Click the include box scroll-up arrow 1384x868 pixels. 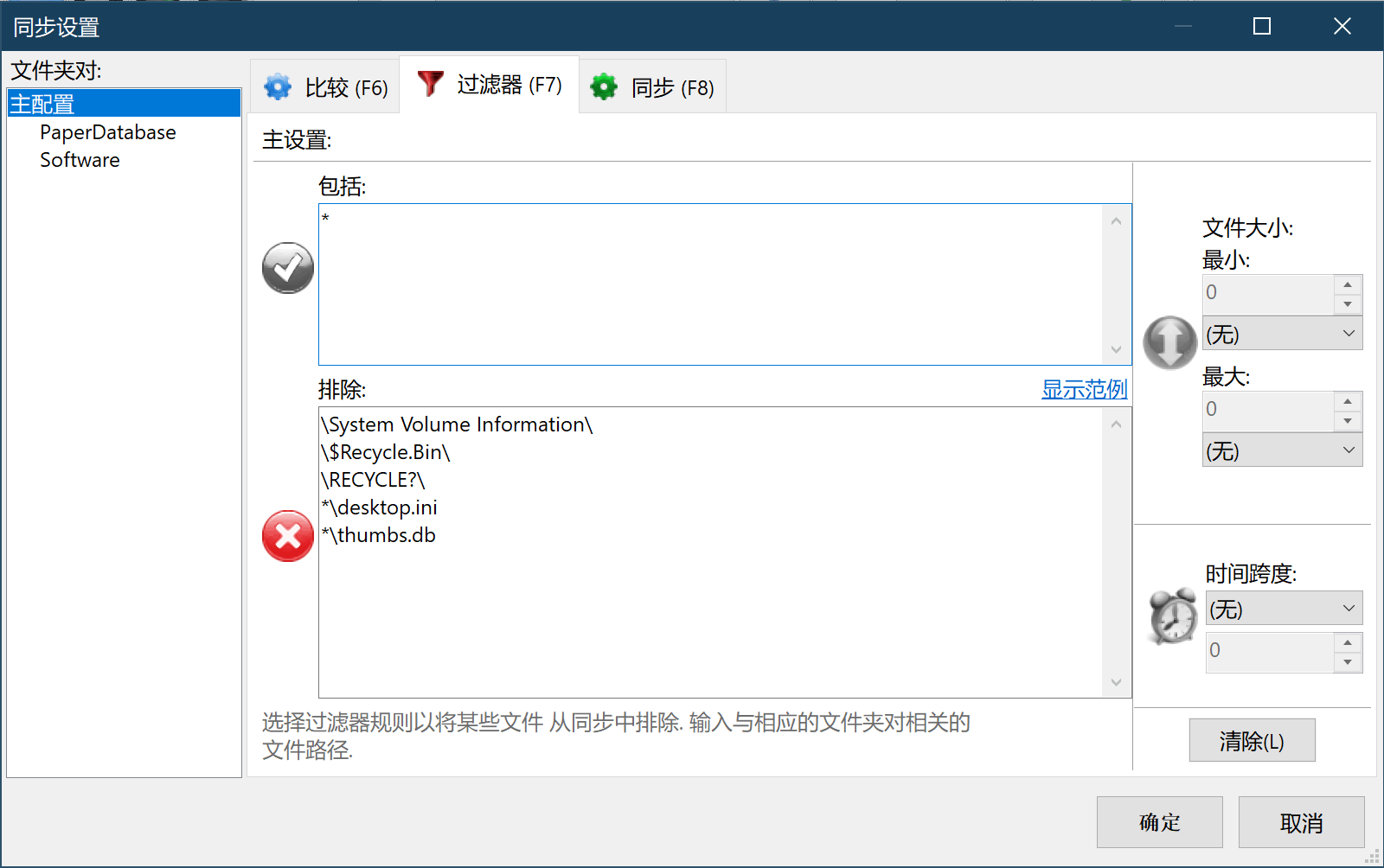pyautogui.click(x=1116, y=221)
